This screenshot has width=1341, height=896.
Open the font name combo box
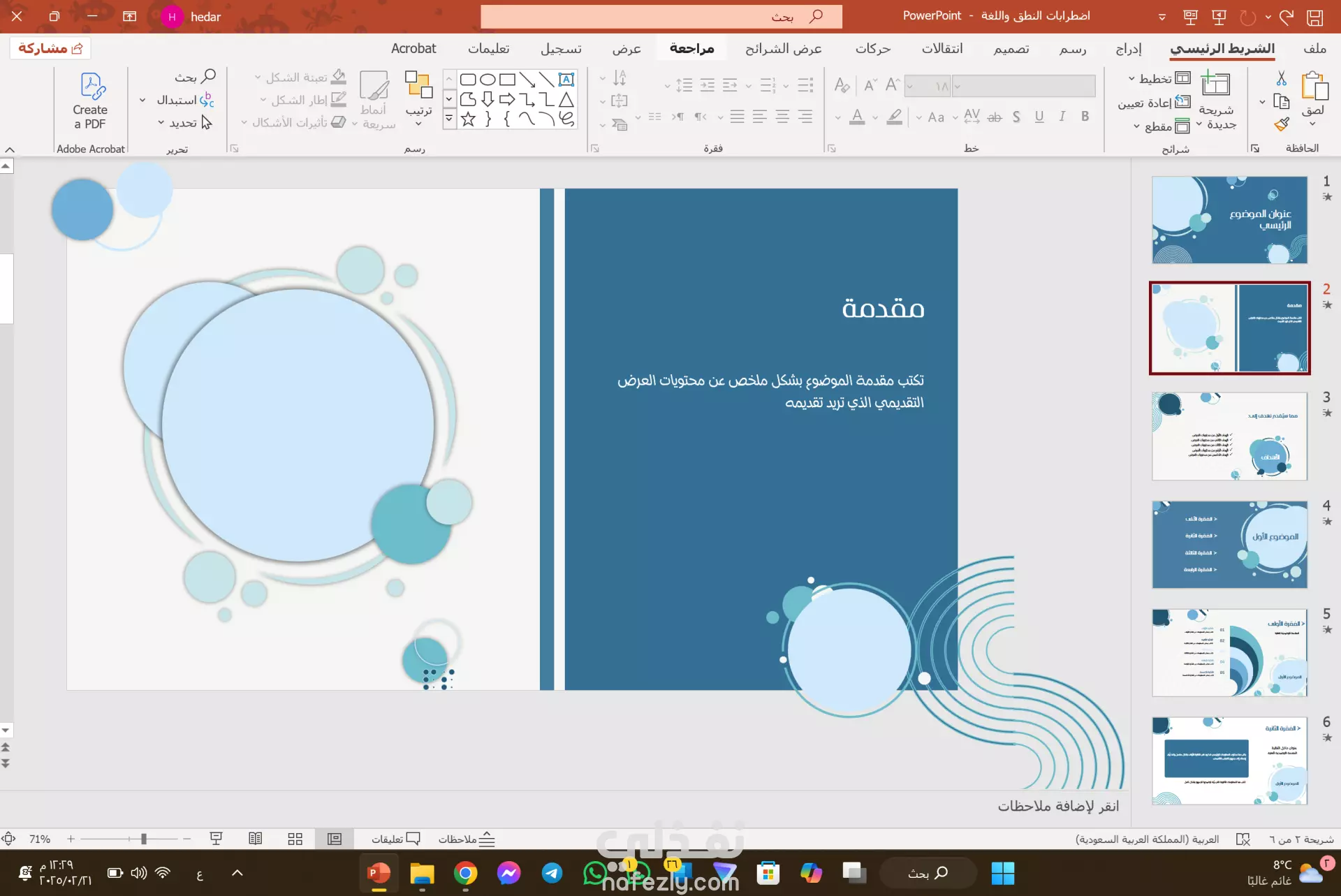(x=1024, y=86)
